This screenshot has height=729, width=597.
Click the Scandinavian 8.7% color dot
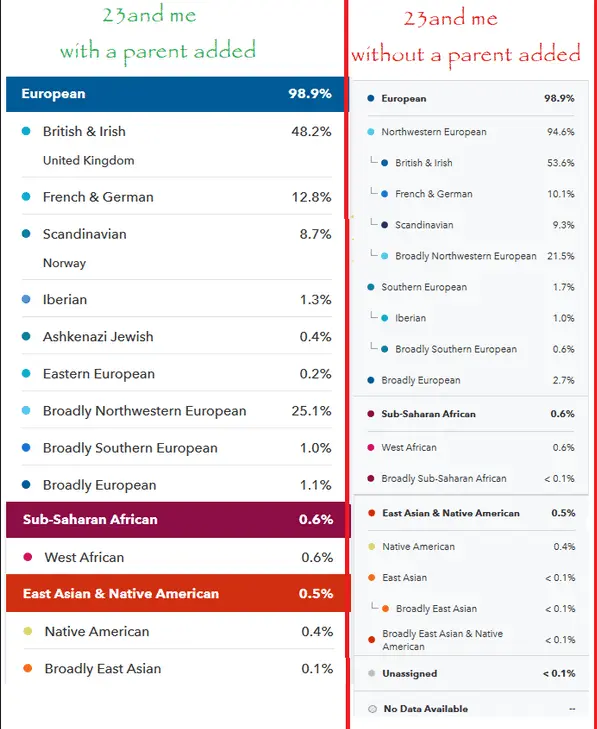click(x=26, y=234)
